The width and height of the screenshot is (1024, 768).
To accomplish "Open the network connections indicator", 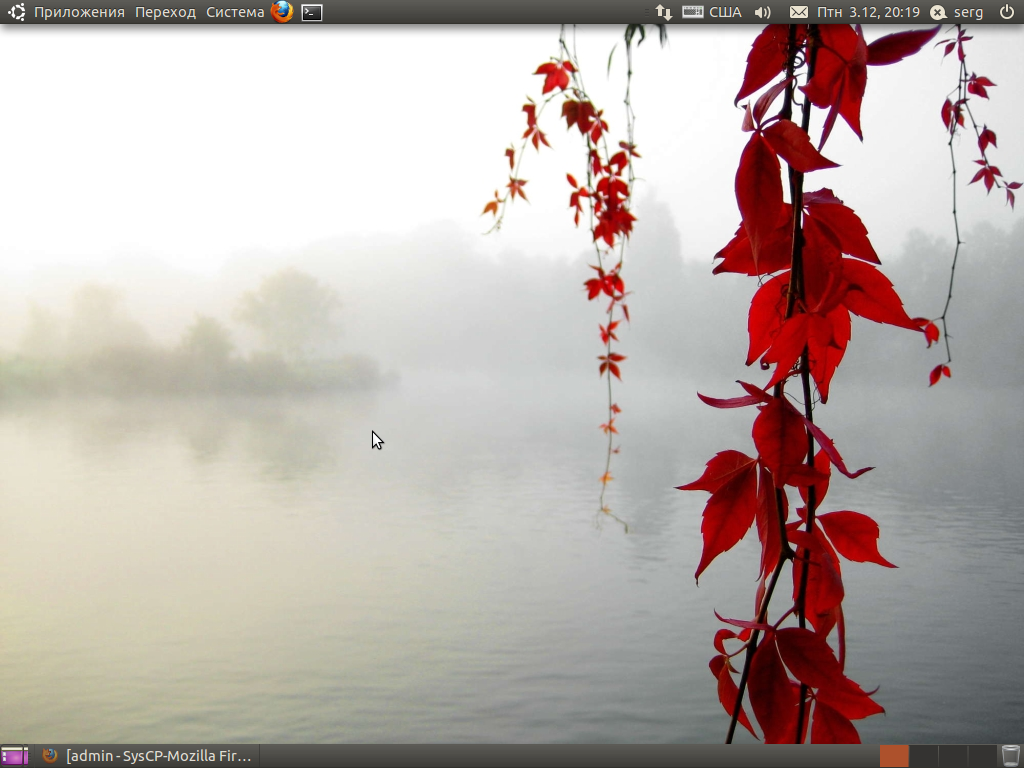I will point(664,12).
